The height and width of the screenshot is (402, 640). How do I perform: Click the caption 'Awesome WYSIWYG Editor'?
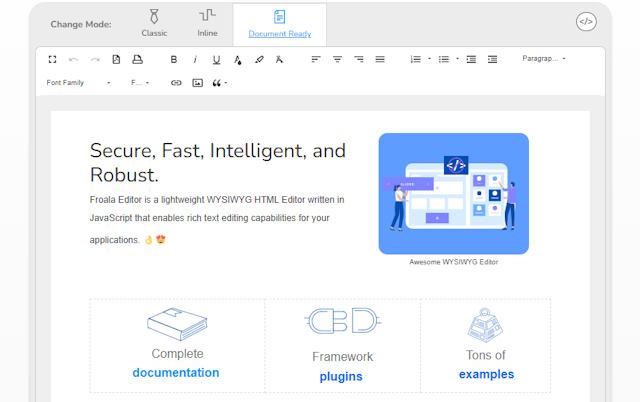point(453,262)
